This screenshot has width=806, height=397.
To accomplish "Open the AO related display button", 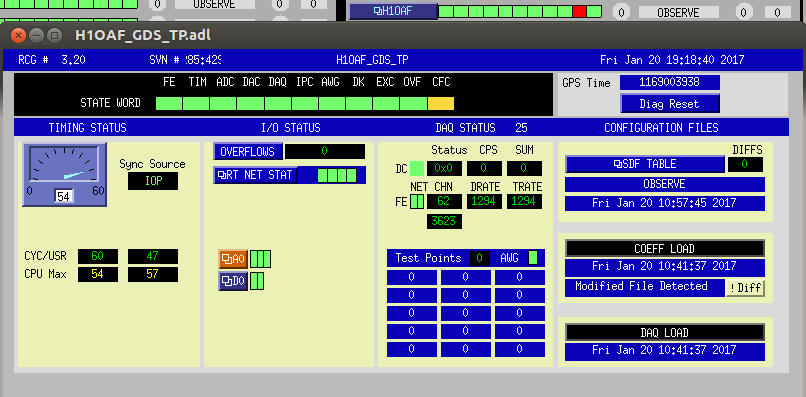I will click(x=233, y=259).
